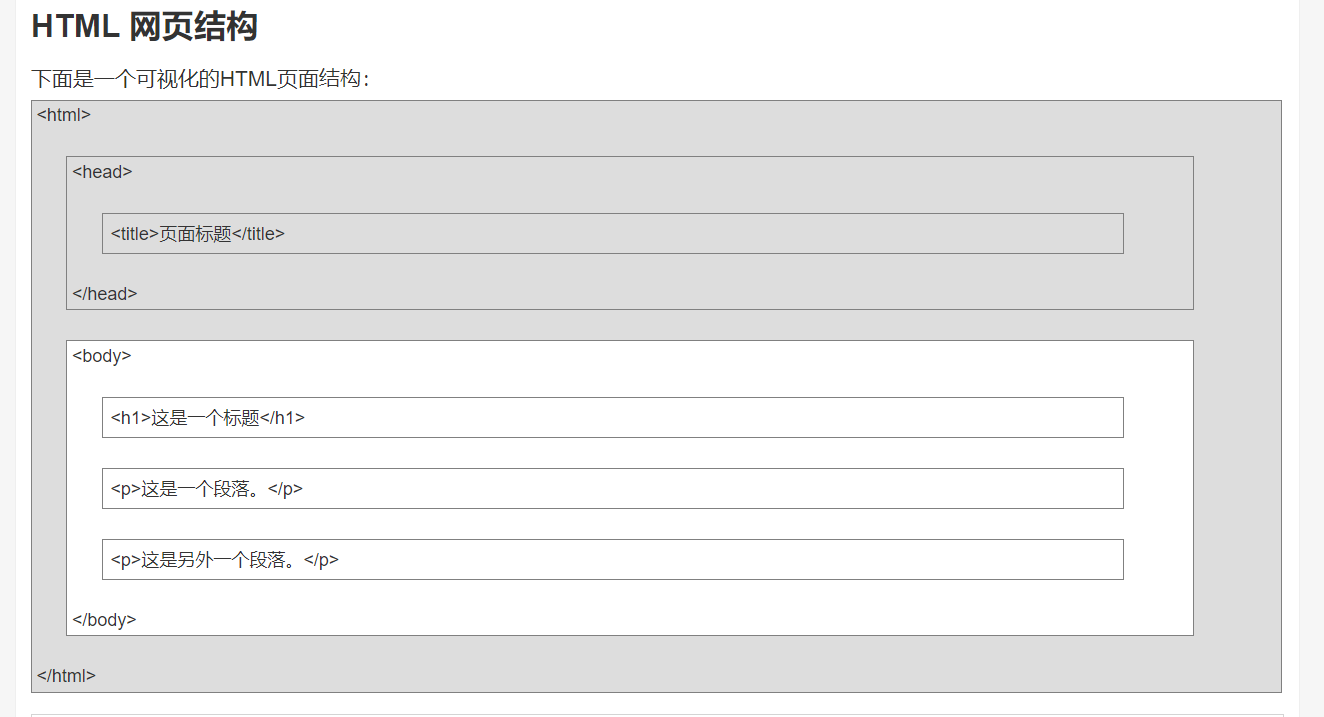Click the opening <head> tag text
Viewport: 1324px width, 717px height.
pyautogui.click(x=102, y=172)
